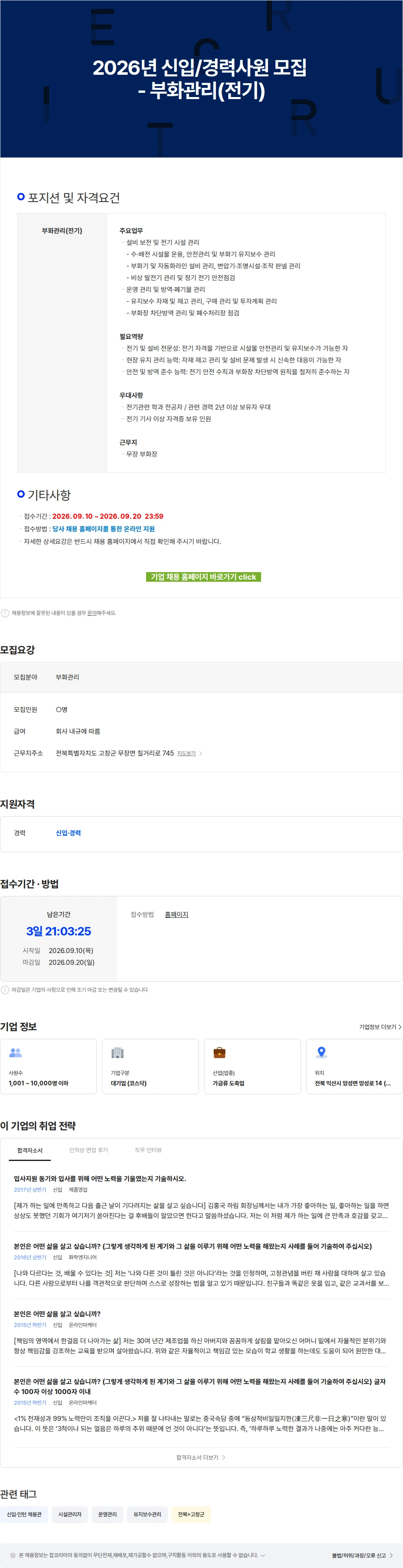403x1568 pixels.
Task: Click 합격자소서 더보기 to view more essays
Action: pos(201,1457)
